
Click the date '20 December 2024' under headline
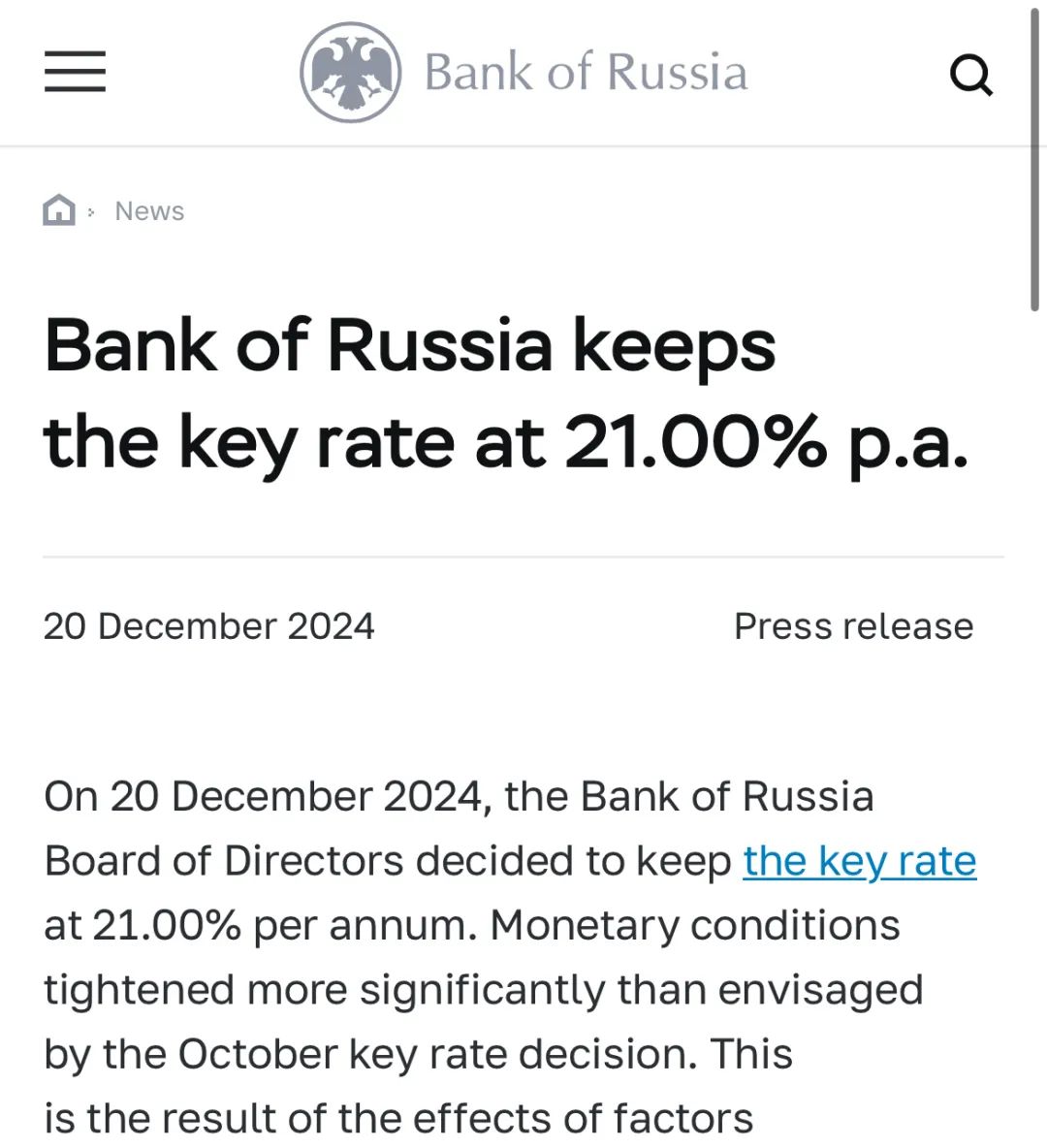click(x=208, y=626)
